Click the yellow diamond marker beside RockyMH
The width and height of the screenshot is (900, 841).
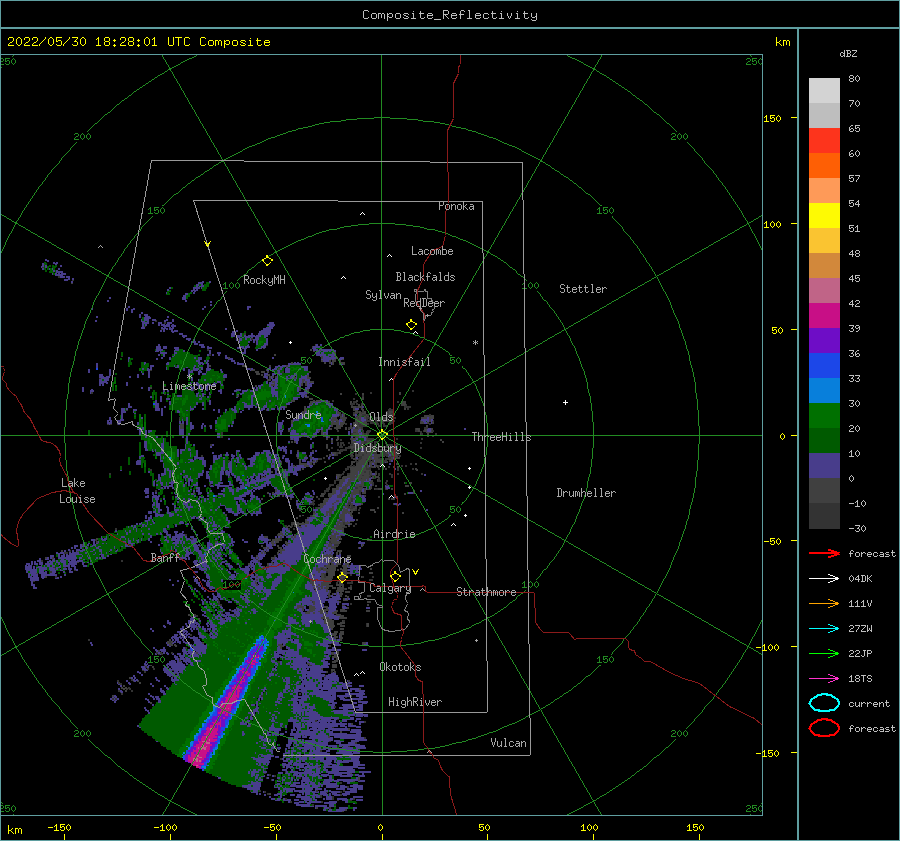267,261
